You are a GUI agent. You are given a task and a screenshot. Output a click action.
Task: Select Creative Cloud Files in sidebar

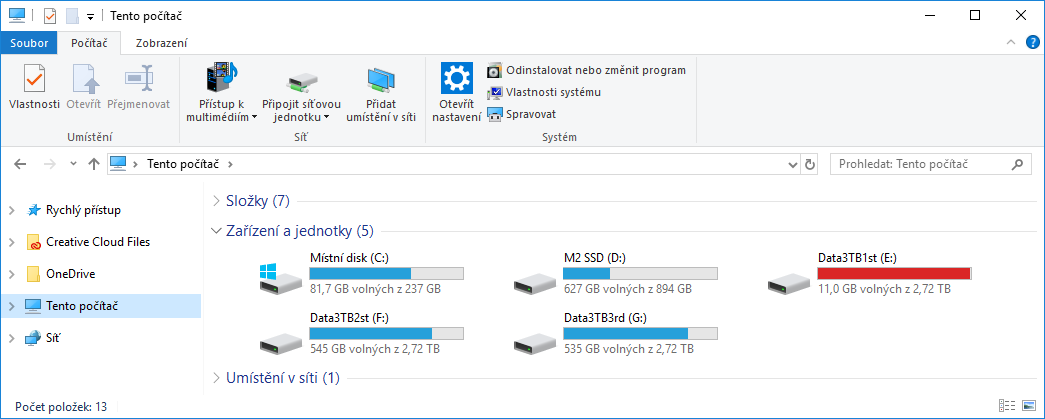pos(98,242)
